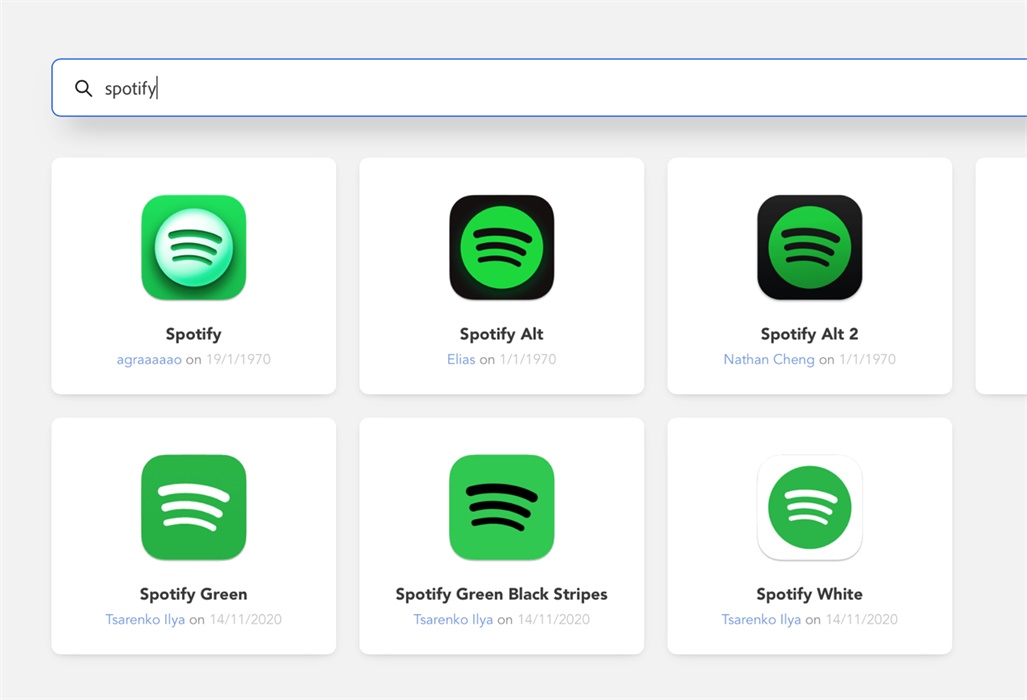The height and width of the screenshot is (700, 1027).
Task: Click the "Spotify Green Black Stripes" title text
Action: point(502,594)
